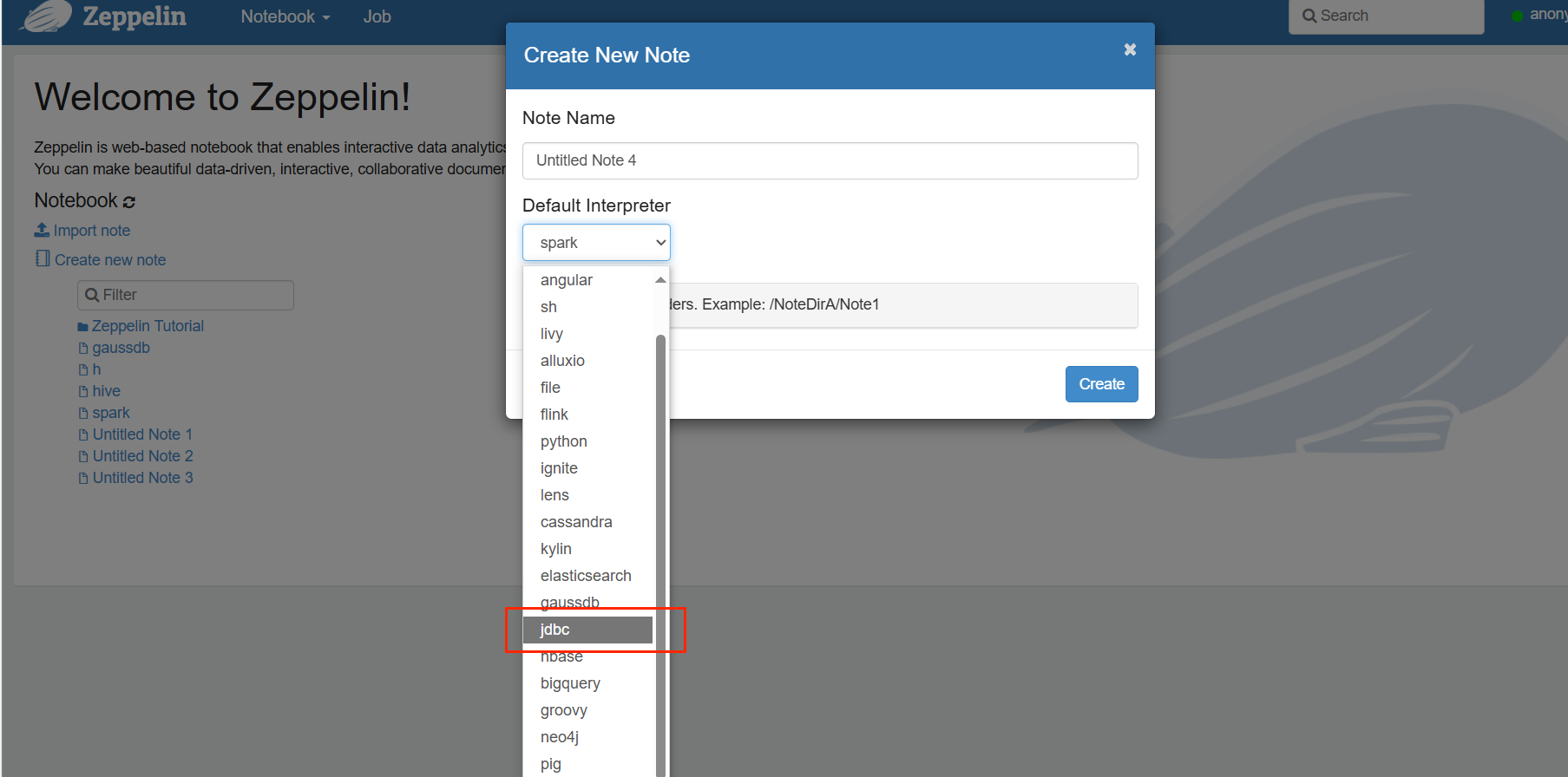Click the magnifier icon in Filter box
This screenshot has width=1568, height=777.
pyautogui.click(x=92, y=295)
